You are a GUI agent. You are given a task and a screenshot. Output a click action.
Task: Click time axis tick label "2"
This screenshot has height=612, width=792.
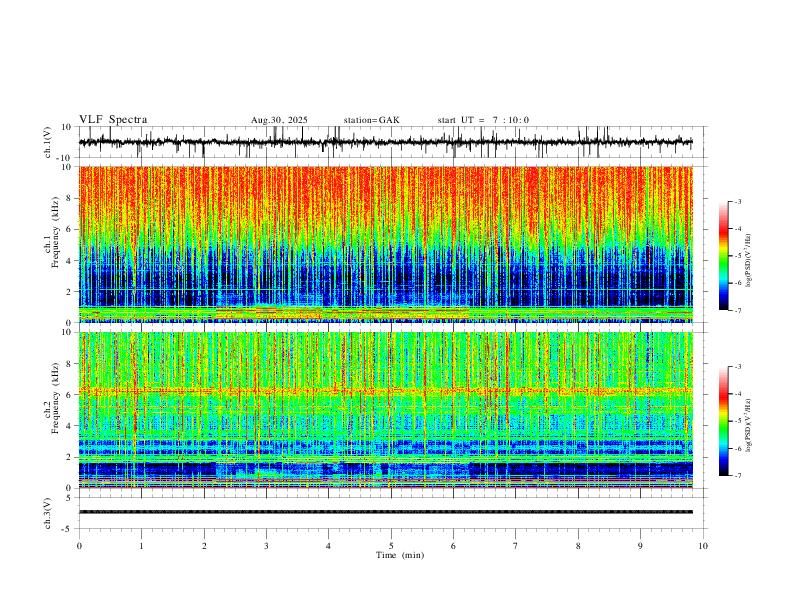tap(204, 546)
